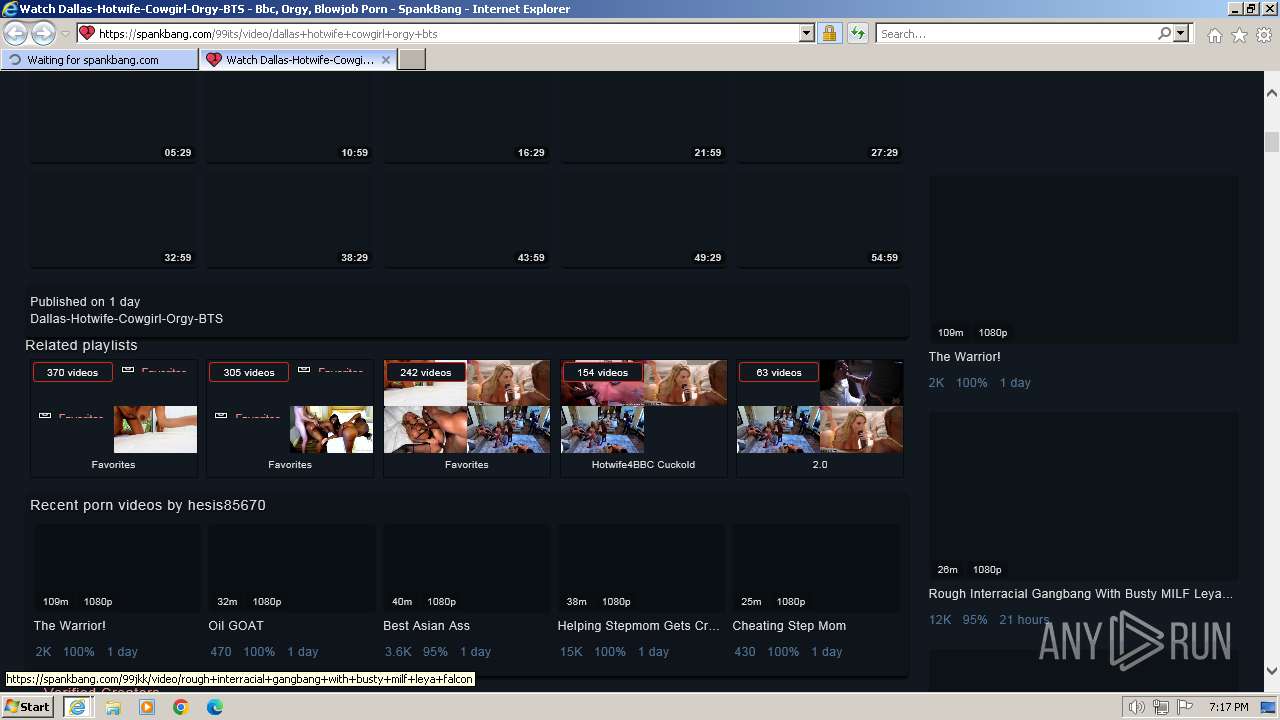The height and width of the screenshot is (720, 1280).
Task: Jump to the 05:29 timeline thumbnail
Action: click(113, 118)
